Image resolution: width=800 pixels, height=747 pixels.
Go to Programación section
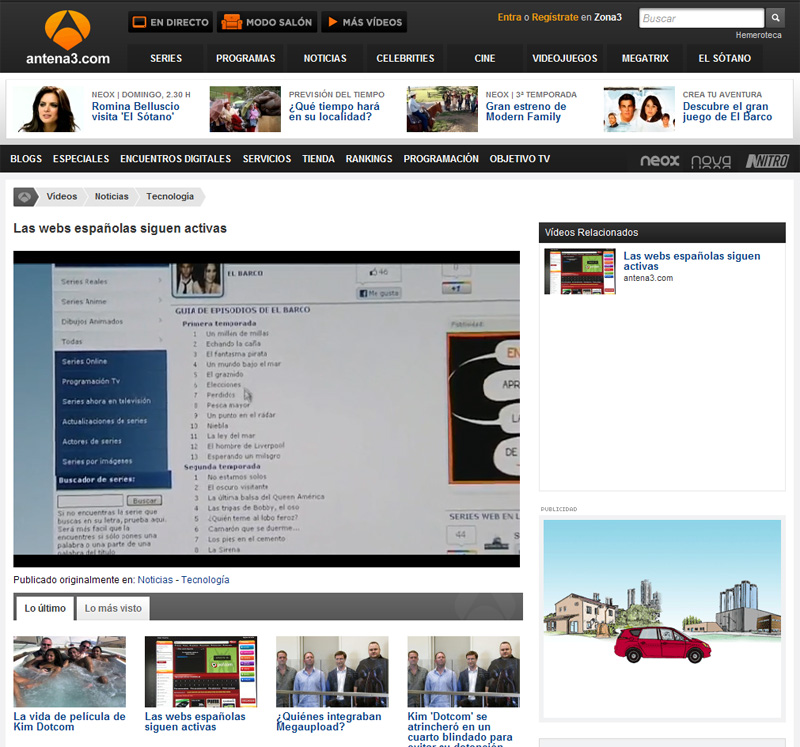[x=441, y=159]
